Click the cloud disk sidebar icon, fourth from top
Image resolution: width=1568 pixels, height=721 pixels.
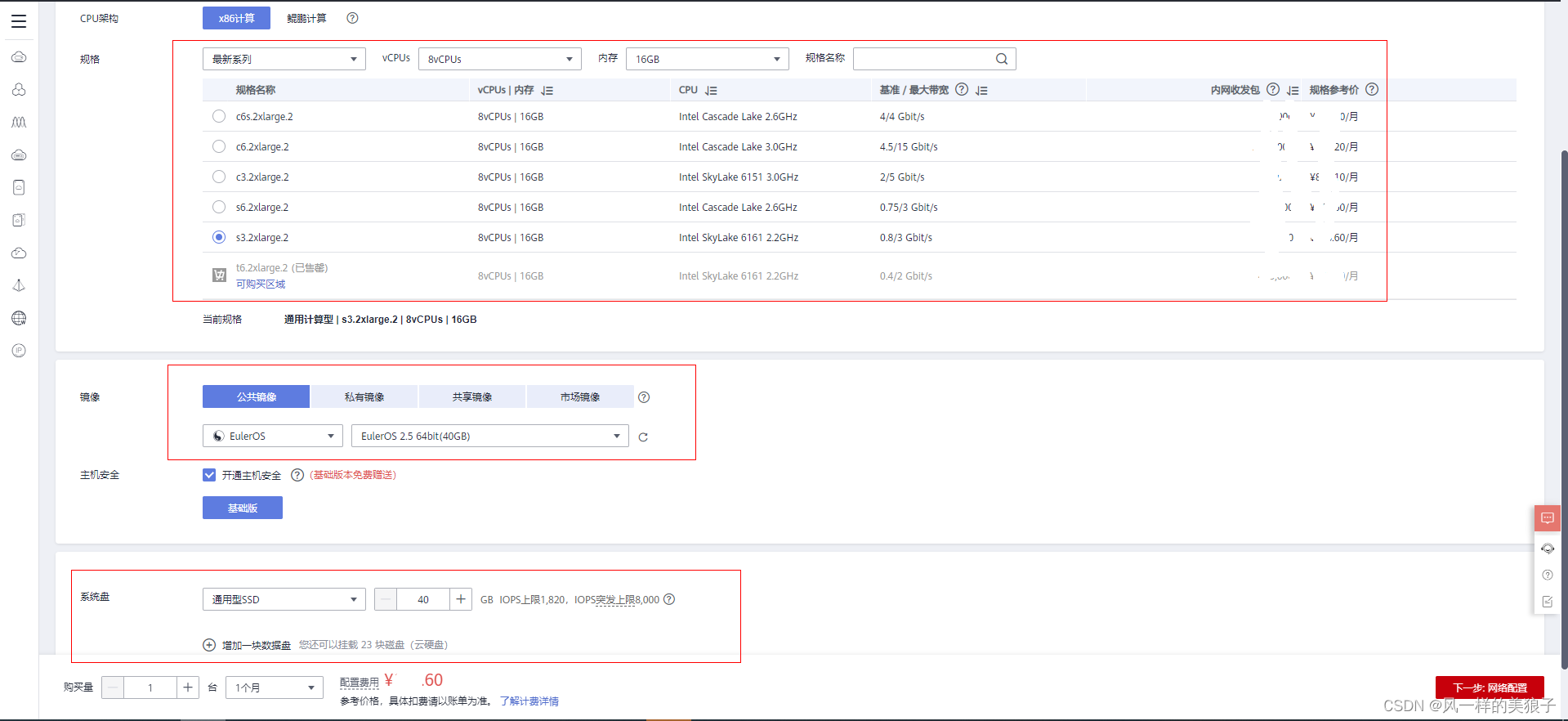[x=19, y=154]
